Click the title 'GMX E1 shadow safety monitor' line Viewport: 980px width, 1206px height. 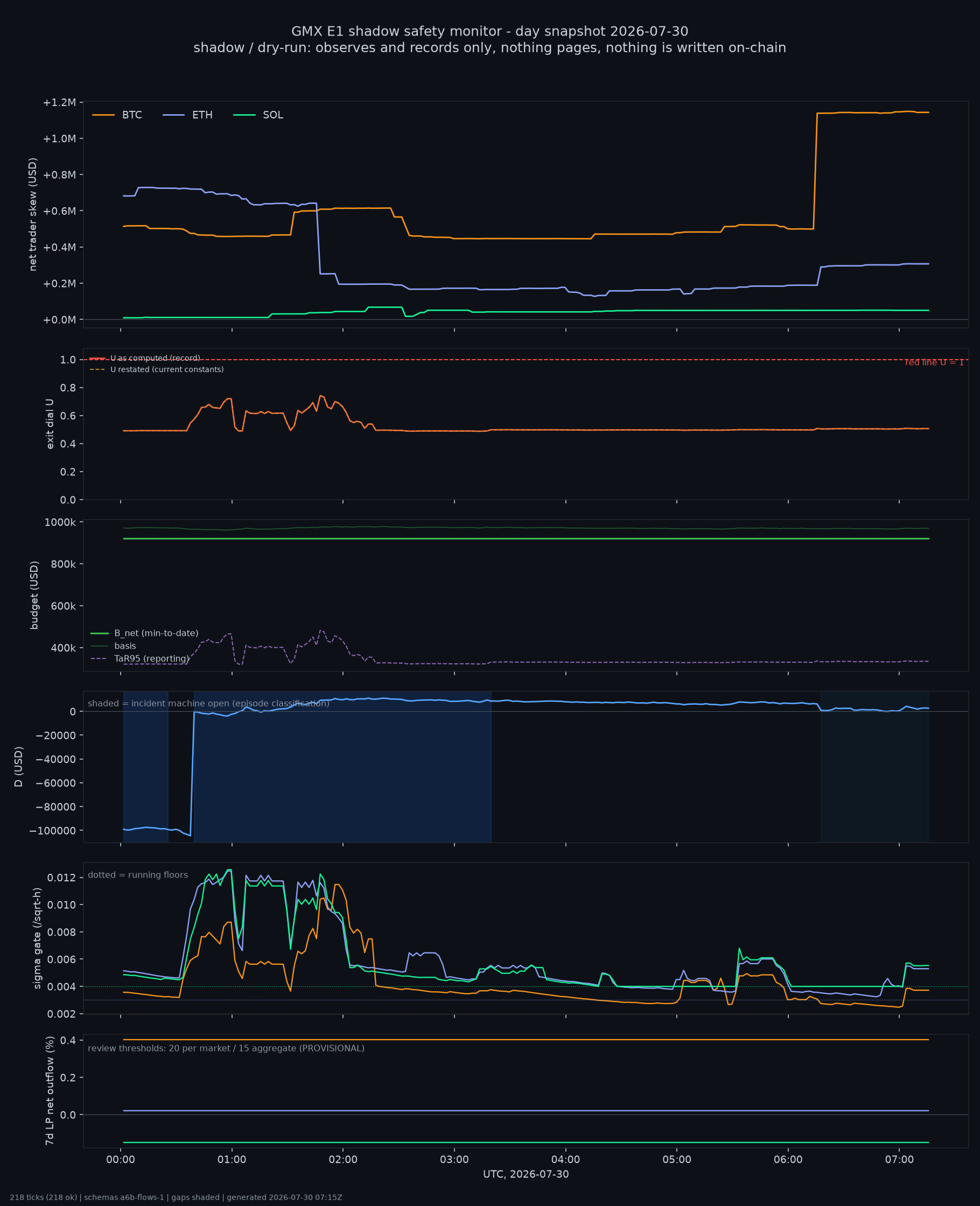tap(489, 32)
